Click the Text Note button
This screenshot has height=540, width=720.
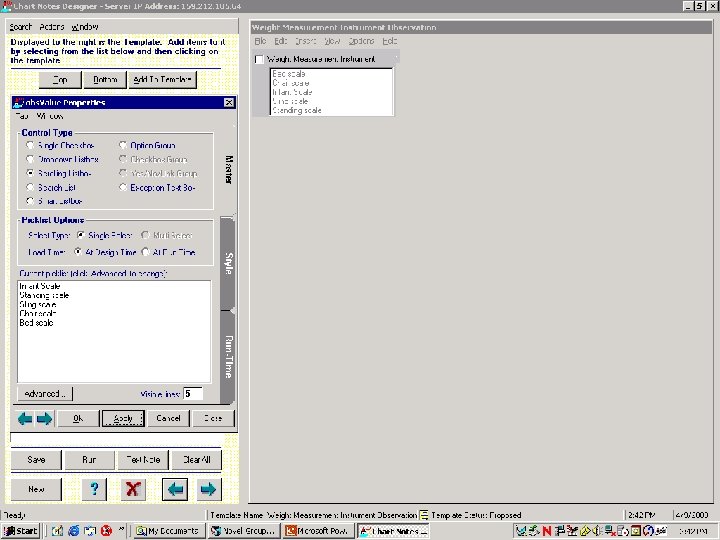pos(143,460)
